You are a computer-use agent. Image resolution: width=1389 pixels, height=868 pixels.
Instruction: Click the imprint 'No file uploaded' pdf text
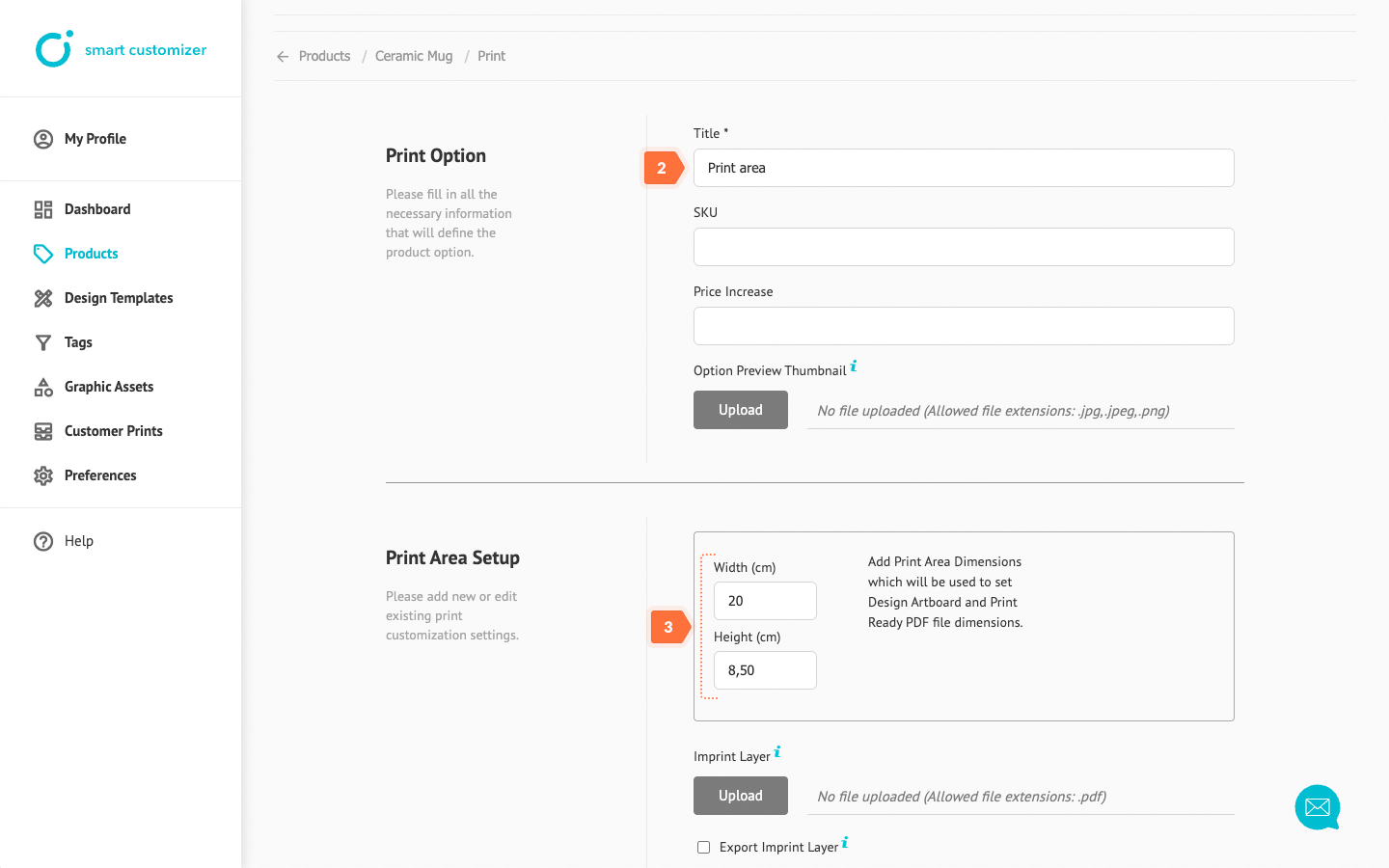[962, 797]
